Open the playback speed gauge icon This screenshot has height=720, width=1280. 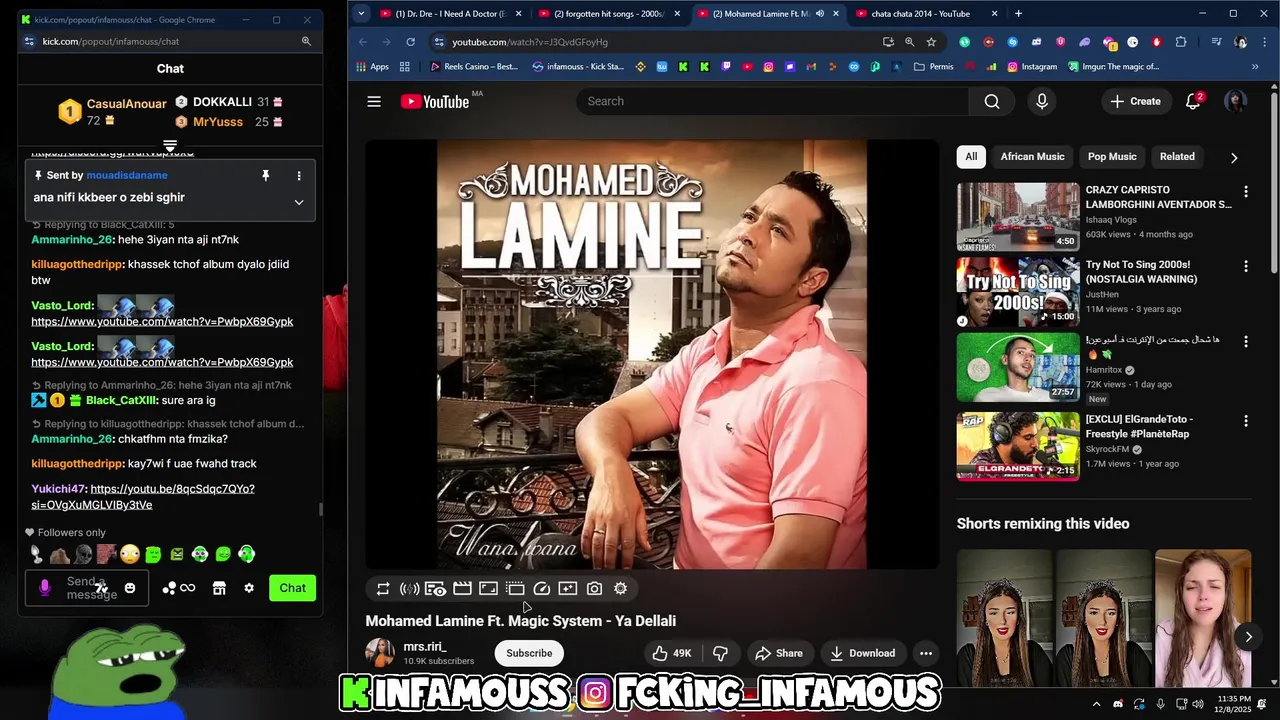541,589
